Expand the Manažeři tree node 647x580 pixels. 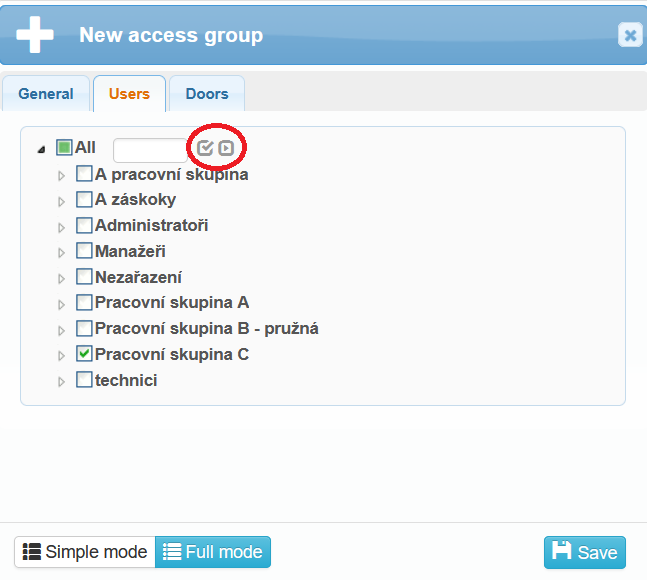click(61, 252)
